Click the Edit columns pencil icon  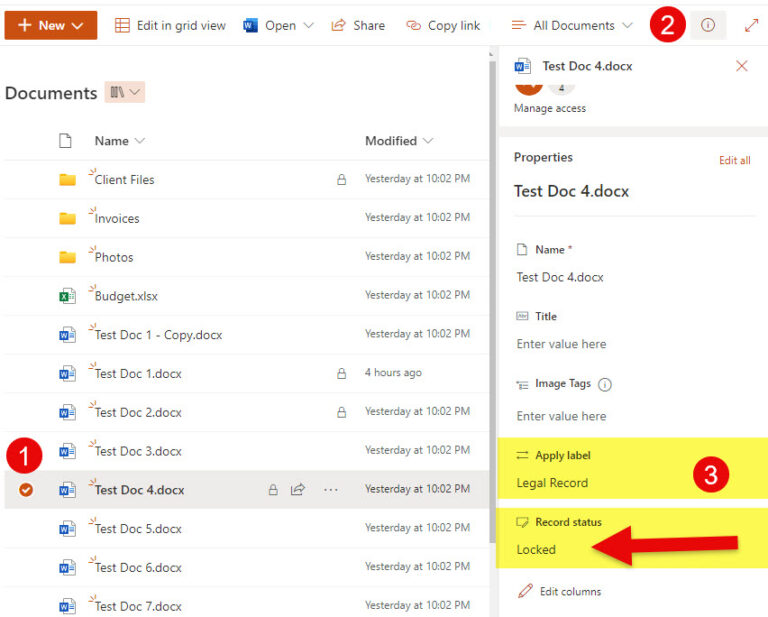click(525, 591)
